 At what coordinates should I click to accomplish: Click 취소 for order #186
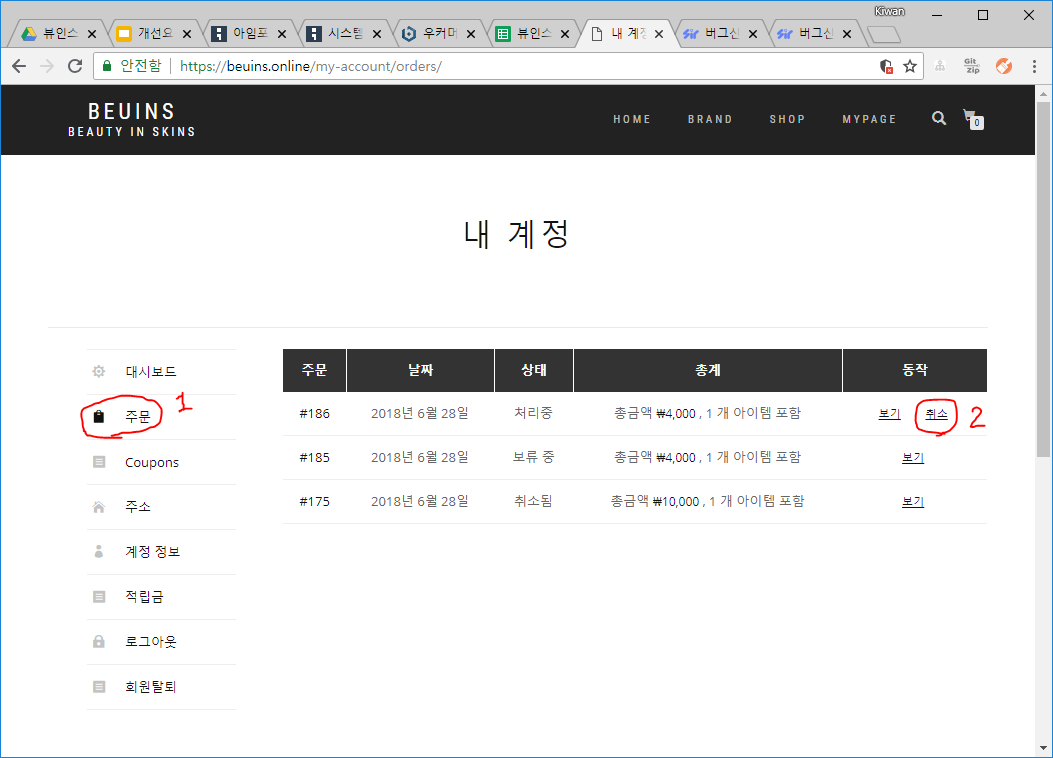coord(936,414)
